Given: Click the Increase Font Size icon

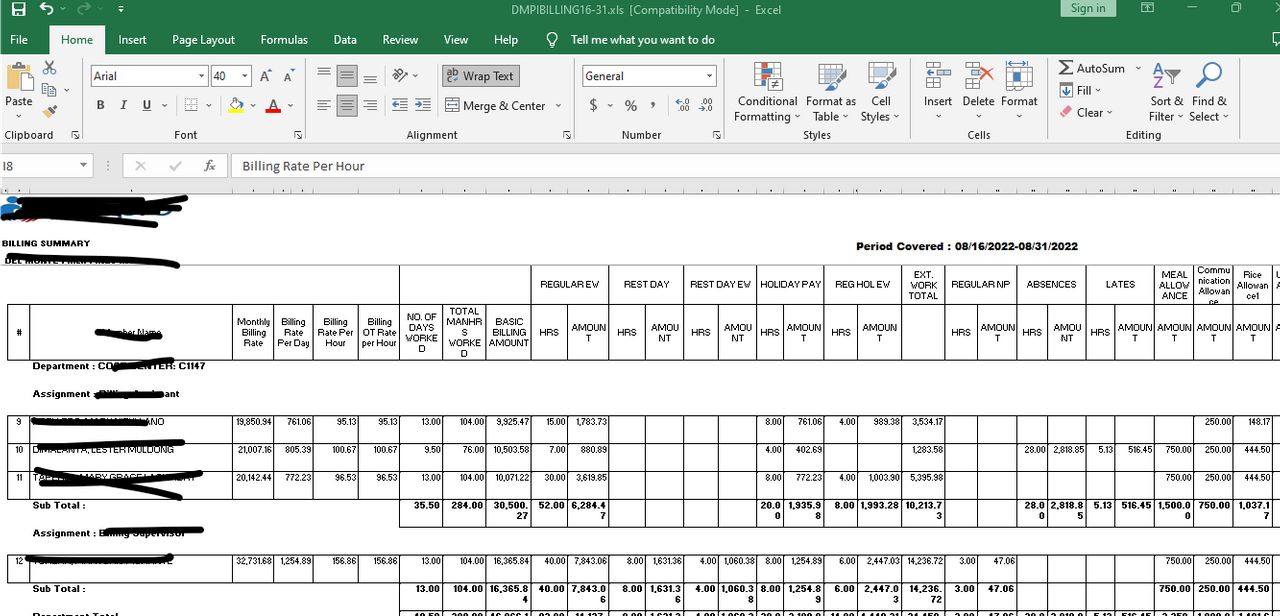Looking at the screenshot, I should point(266,76).
